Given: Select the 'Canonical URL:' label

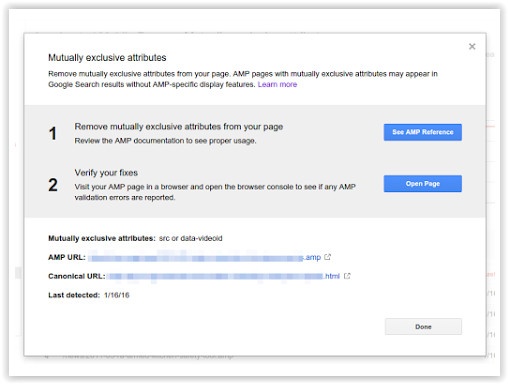Looking at the screenshot, I should (77, 276).
